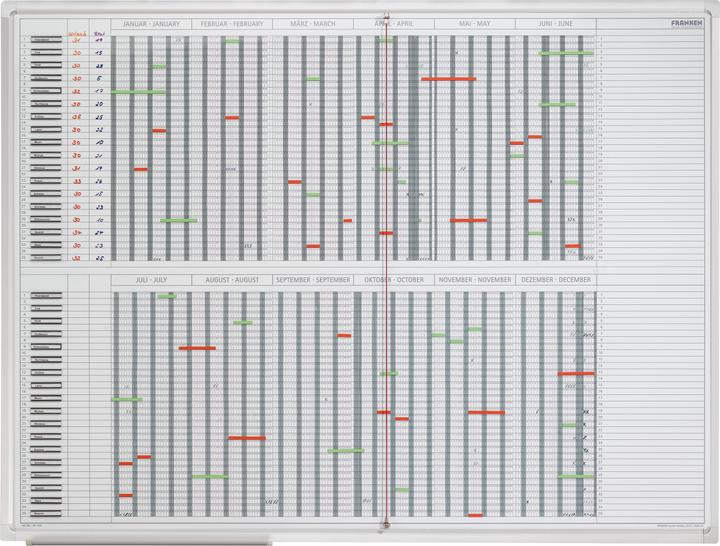Click the long green strip in December
720x546 pixels.
[576, 476]
